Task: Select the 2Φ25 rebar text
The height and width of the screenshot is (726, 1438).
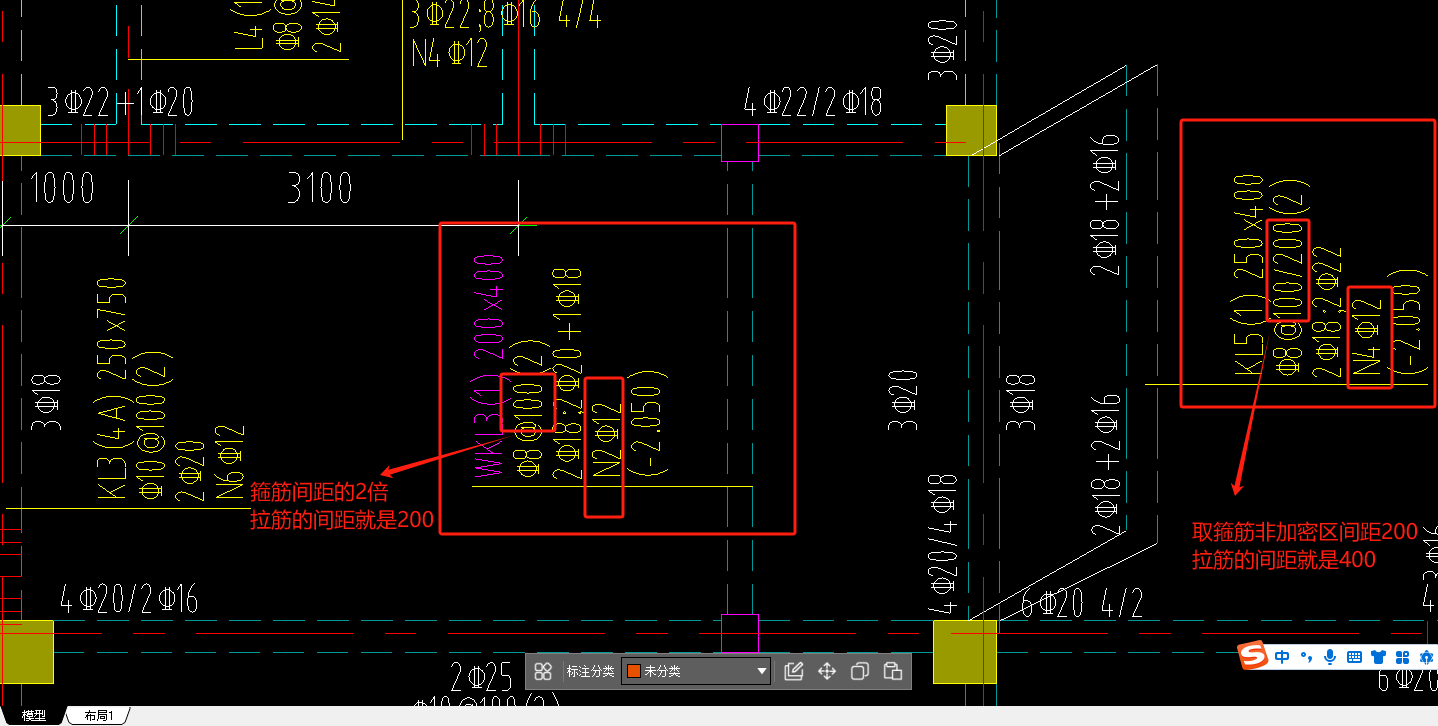Action: [x=482, y=677]
